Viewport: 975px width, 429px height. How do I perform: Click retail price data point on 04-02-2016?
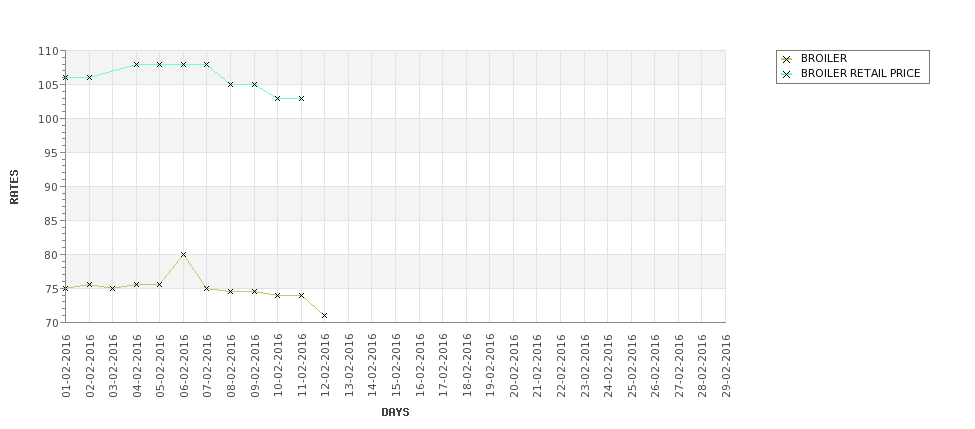pyautogui.click(x=136, y=64)
